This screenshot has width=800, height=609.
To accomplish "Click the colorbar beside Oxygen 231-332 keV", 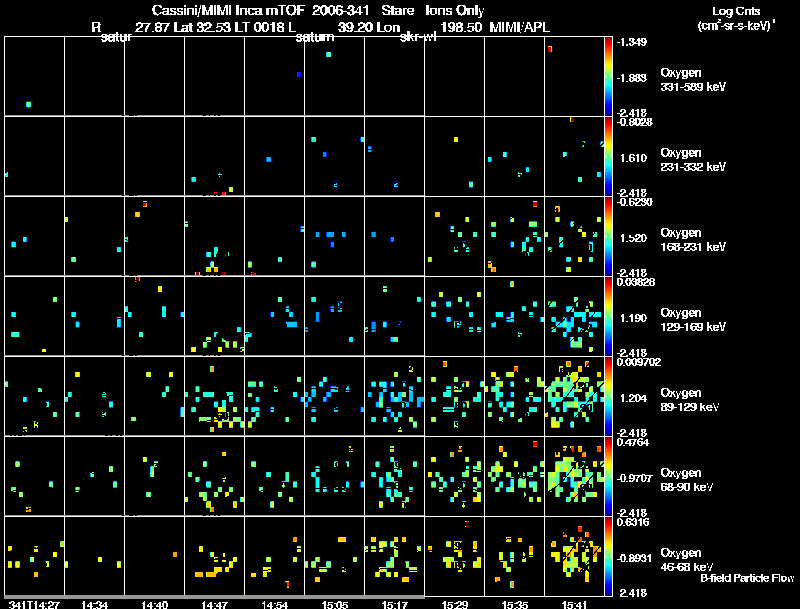I will 608,156.
